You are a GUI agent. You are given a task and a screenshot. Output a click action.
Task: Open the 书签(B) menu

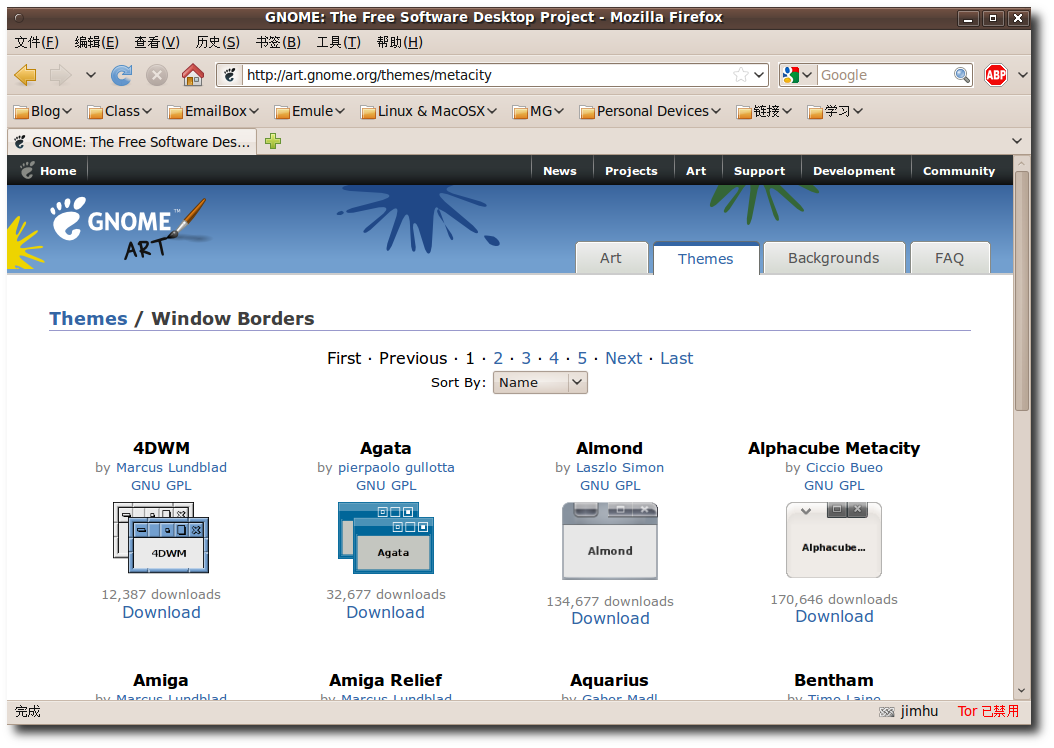278,42
